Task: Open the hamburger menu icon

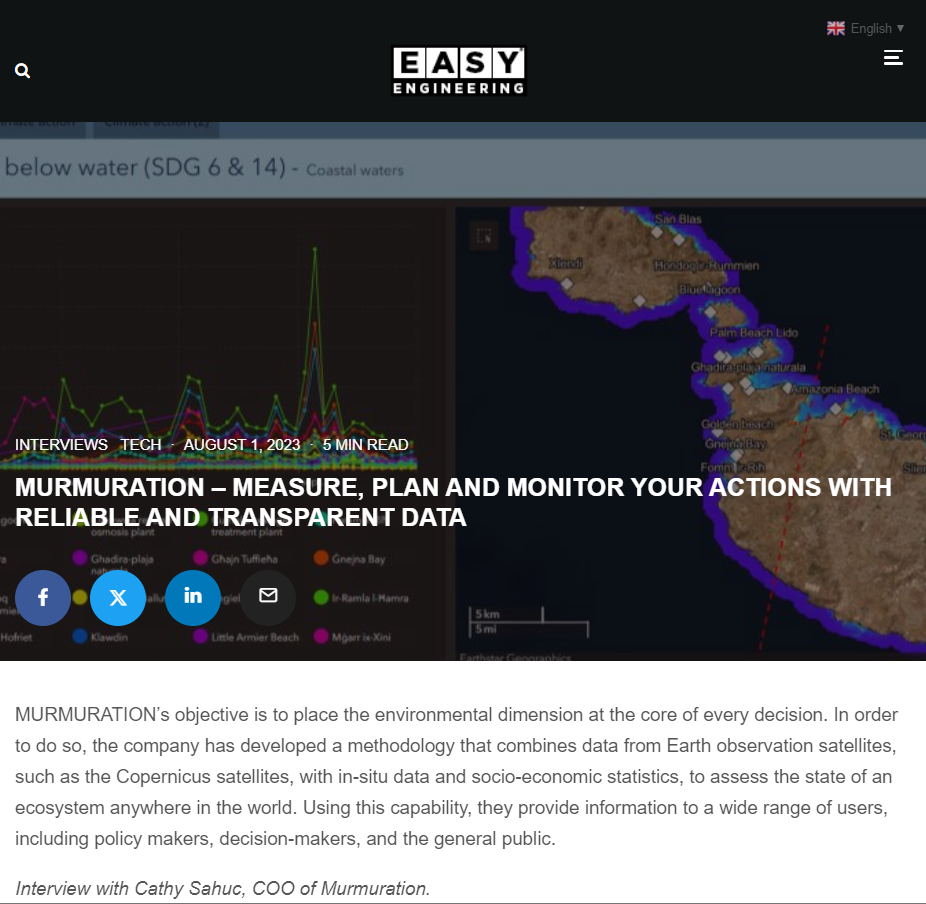Action: click(893, 58)
